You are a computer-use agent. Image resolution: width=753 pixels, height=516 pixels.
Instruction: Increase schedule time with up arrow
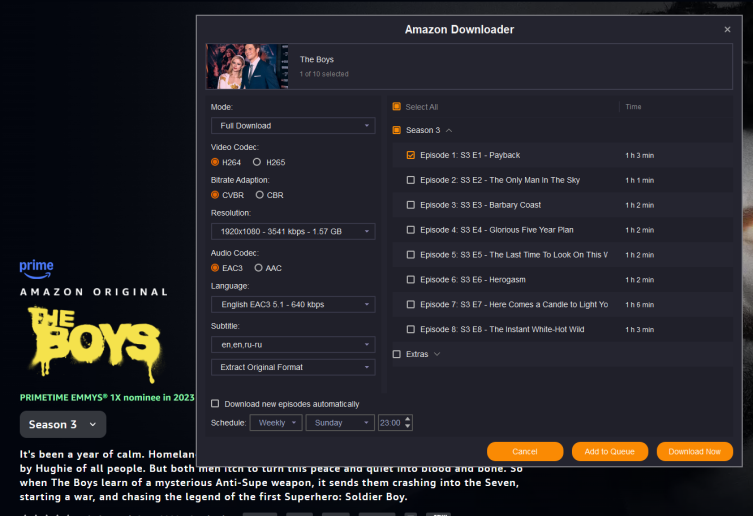pos(408,419)
